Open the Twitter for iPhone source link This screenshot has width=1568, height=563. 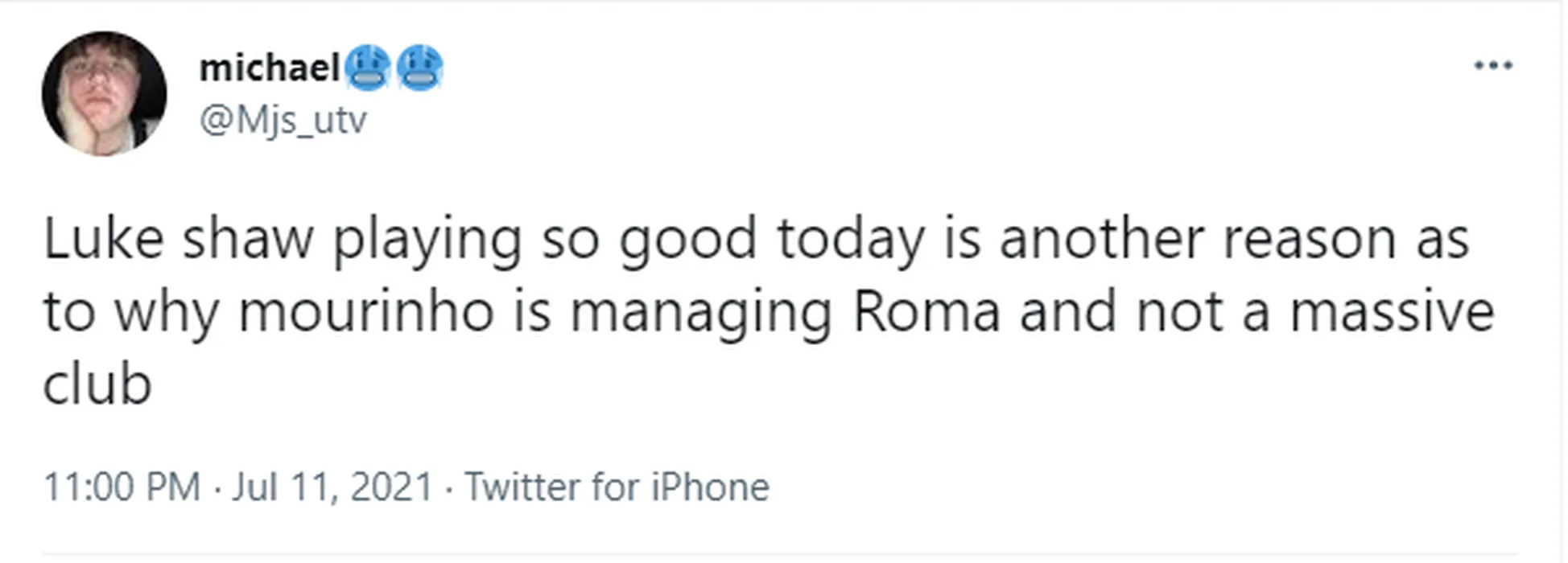click(617, 487)
